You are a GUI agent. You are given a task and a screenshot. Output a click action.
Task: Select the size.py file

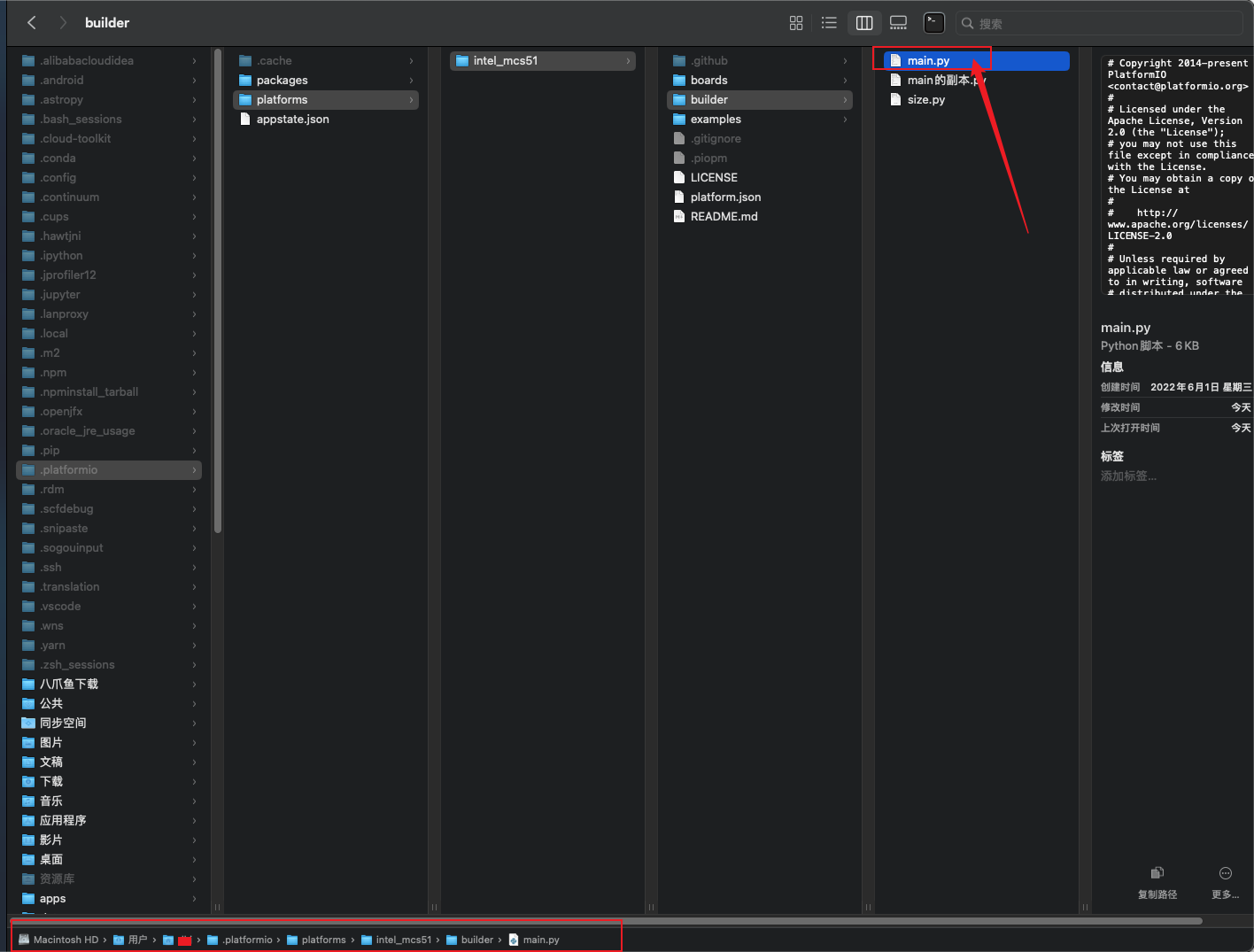click(x=925, y=100)
